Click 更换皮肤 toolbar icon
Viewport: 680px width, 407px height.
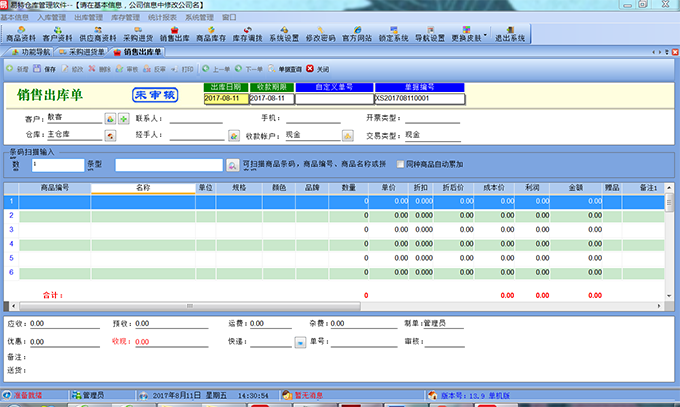pyautogui.click(x=466, y=34)
